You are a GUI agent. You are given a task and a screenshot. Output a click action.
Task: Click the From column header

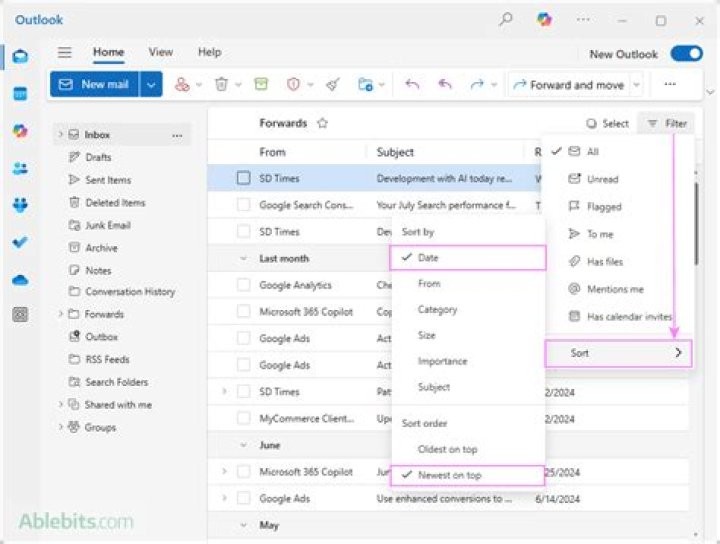[x=272, y=152]
